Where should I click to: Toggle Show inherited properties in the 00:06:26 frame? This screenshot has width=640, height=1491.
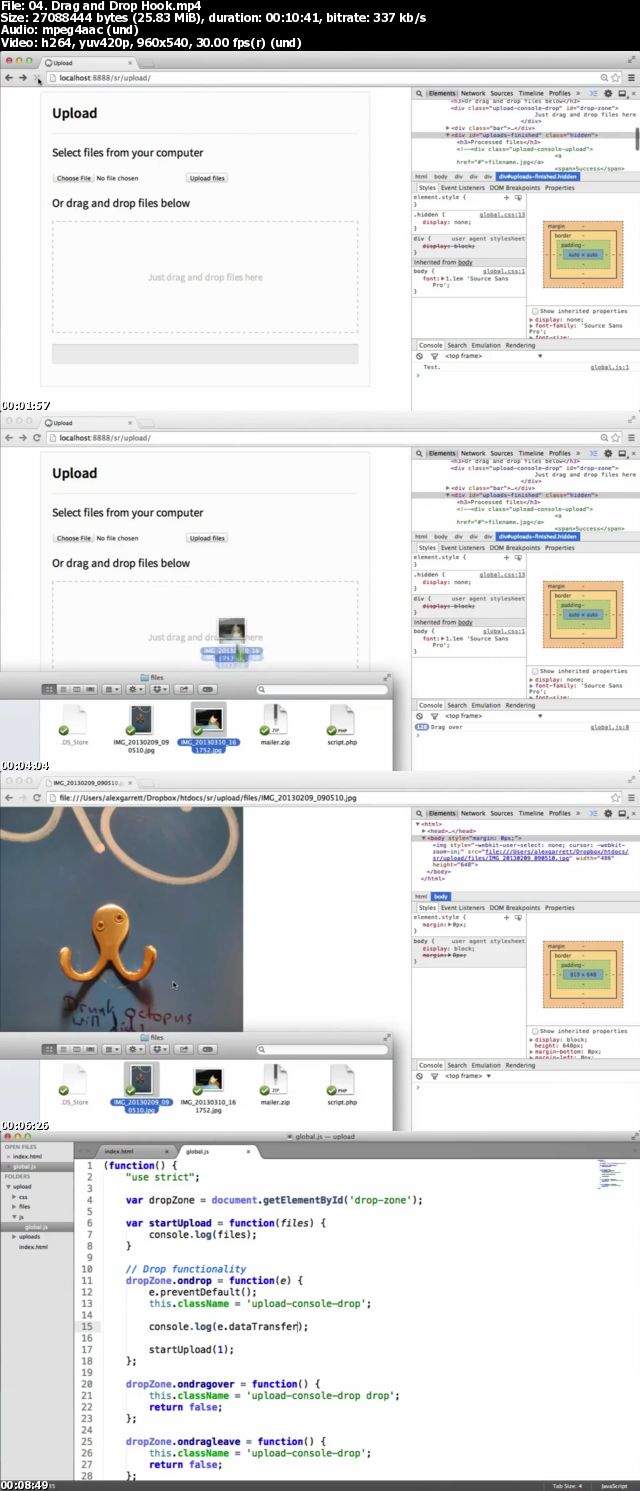click(535, 1031)
